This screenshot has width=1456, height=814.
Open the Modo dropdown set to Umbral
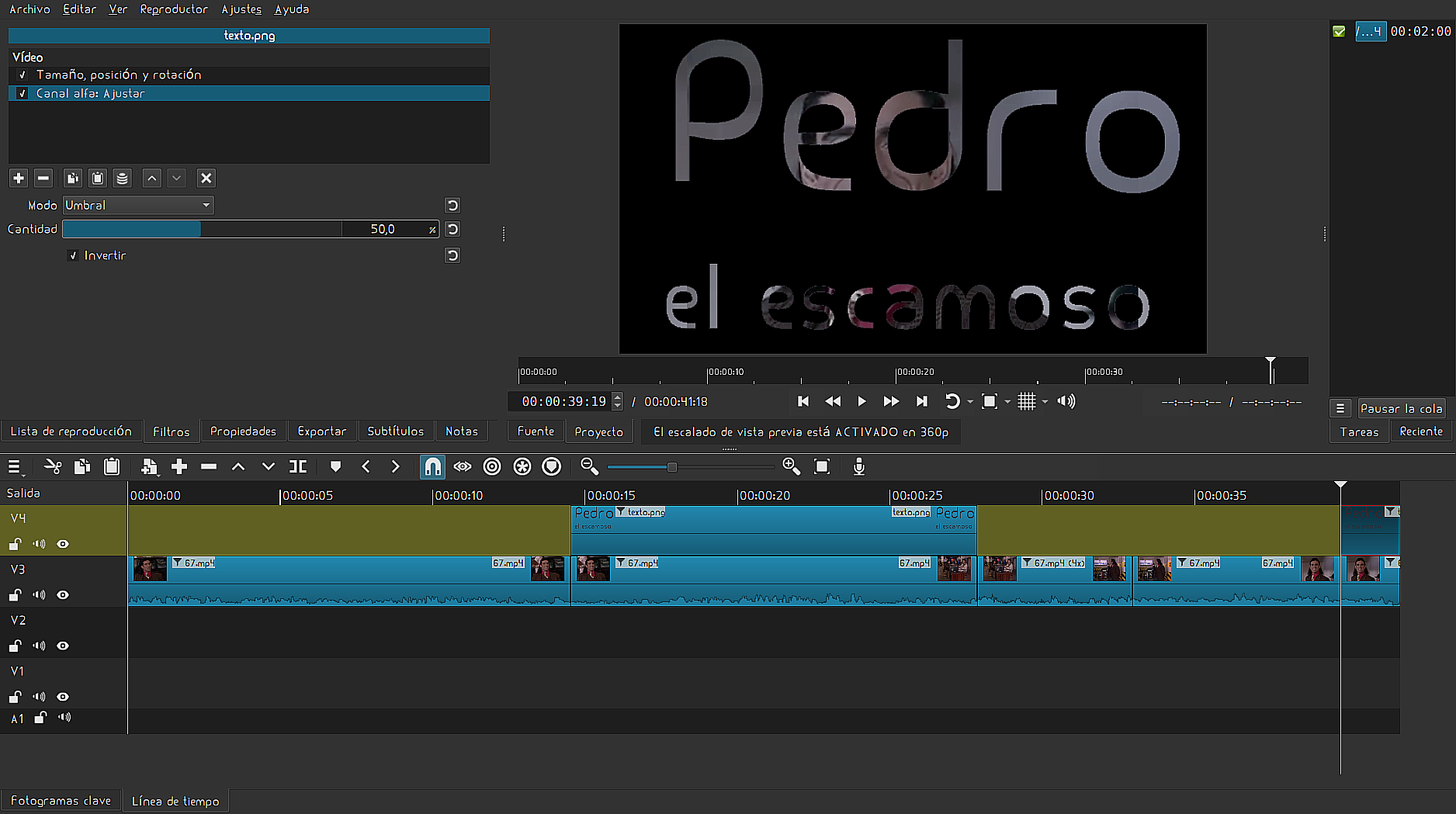(x=138, y=205)
